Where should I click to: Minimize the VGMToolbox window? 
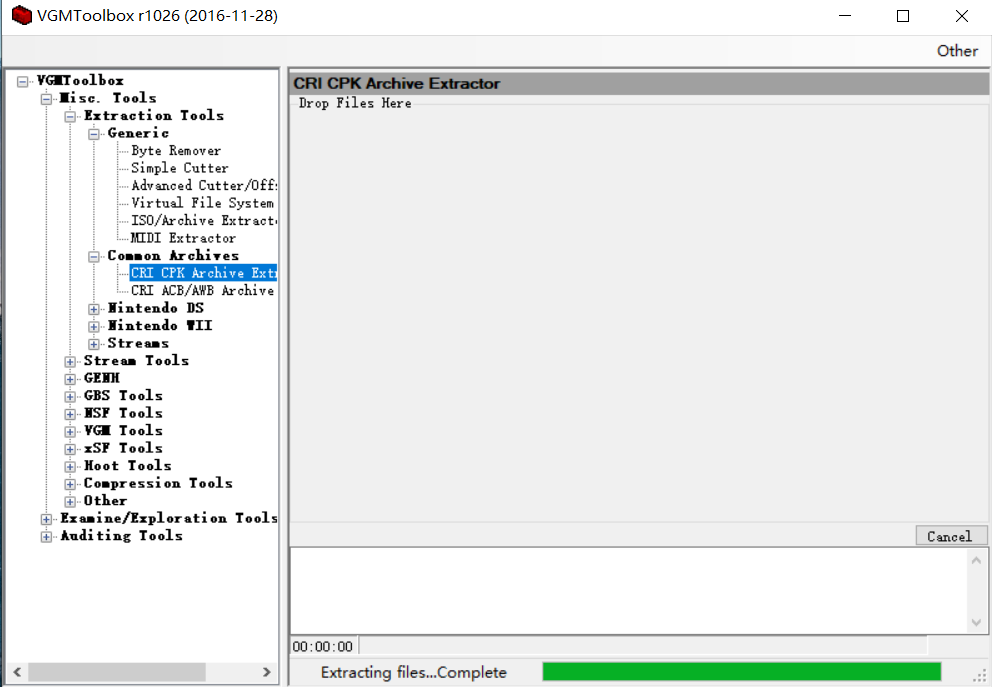click(845, 16)
